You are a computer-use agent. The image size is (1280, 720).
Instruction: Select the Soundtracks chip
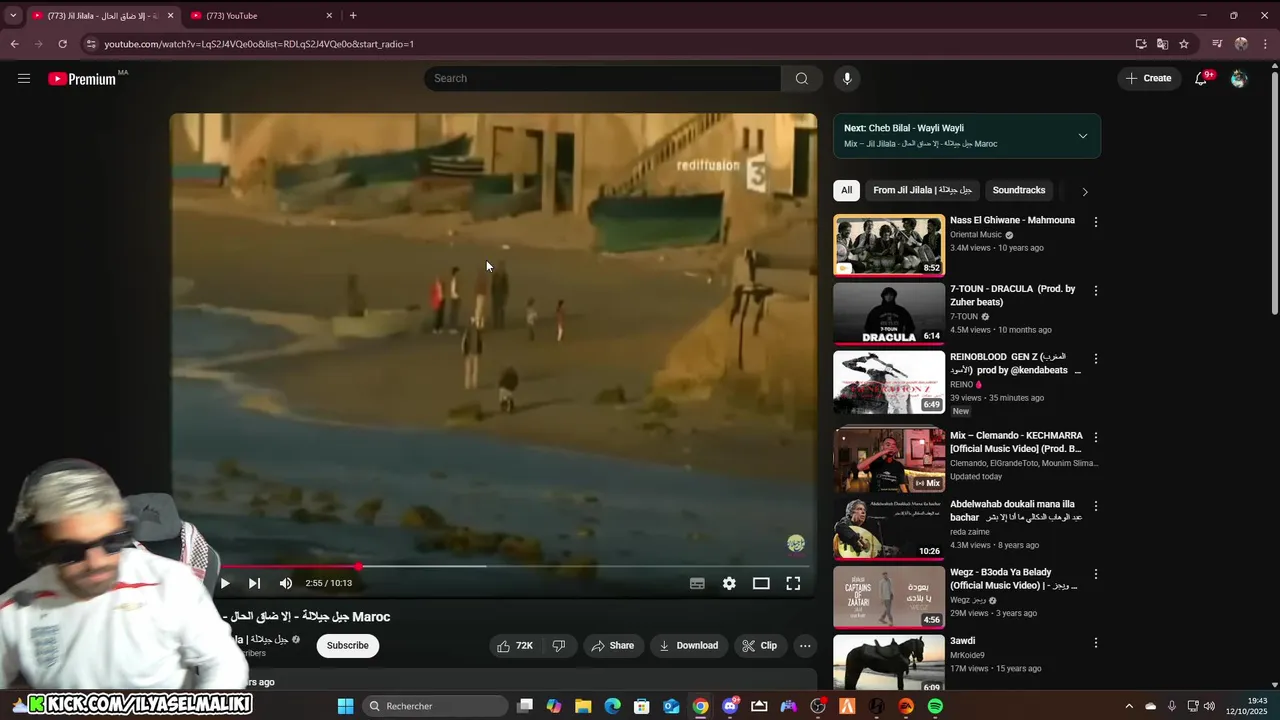1019,190
